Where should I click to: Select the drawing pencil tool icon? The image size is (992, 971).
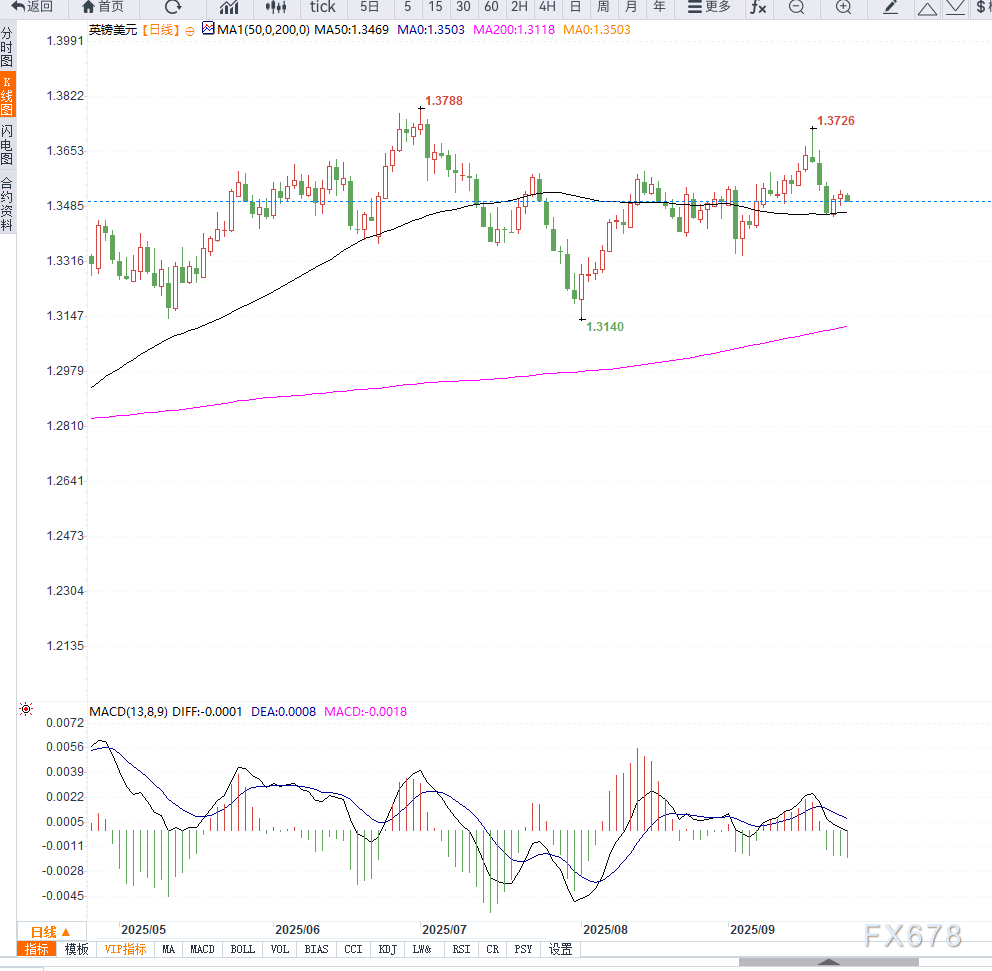[x=892, y=8]
